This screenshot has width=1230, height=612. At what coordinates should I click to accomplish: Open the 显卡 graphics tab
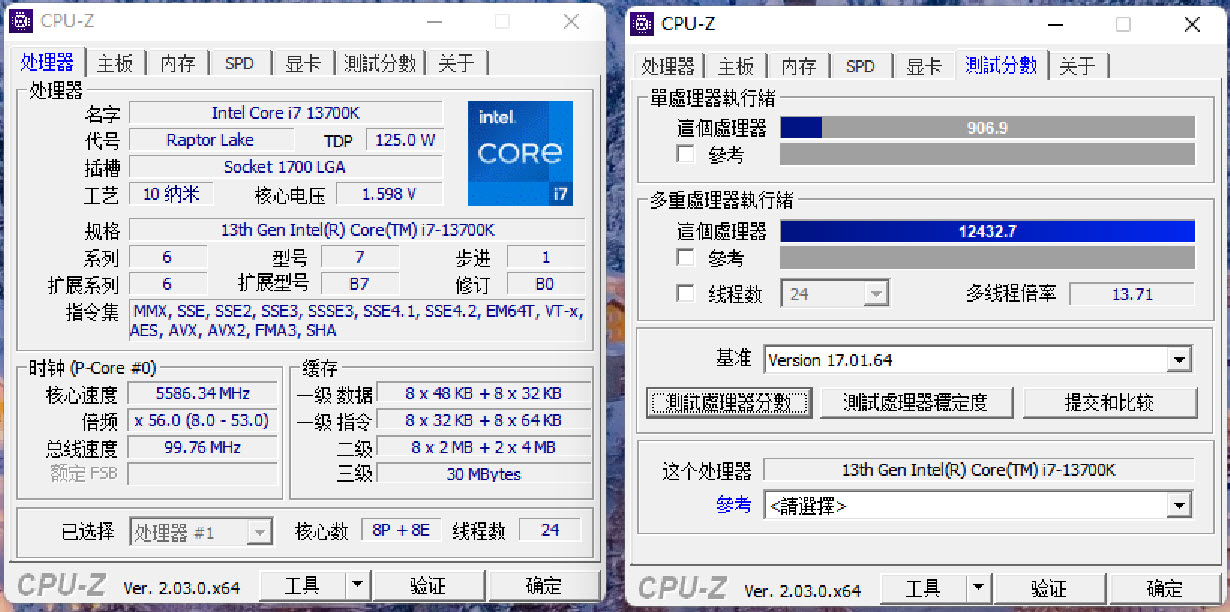pos(303,62)
